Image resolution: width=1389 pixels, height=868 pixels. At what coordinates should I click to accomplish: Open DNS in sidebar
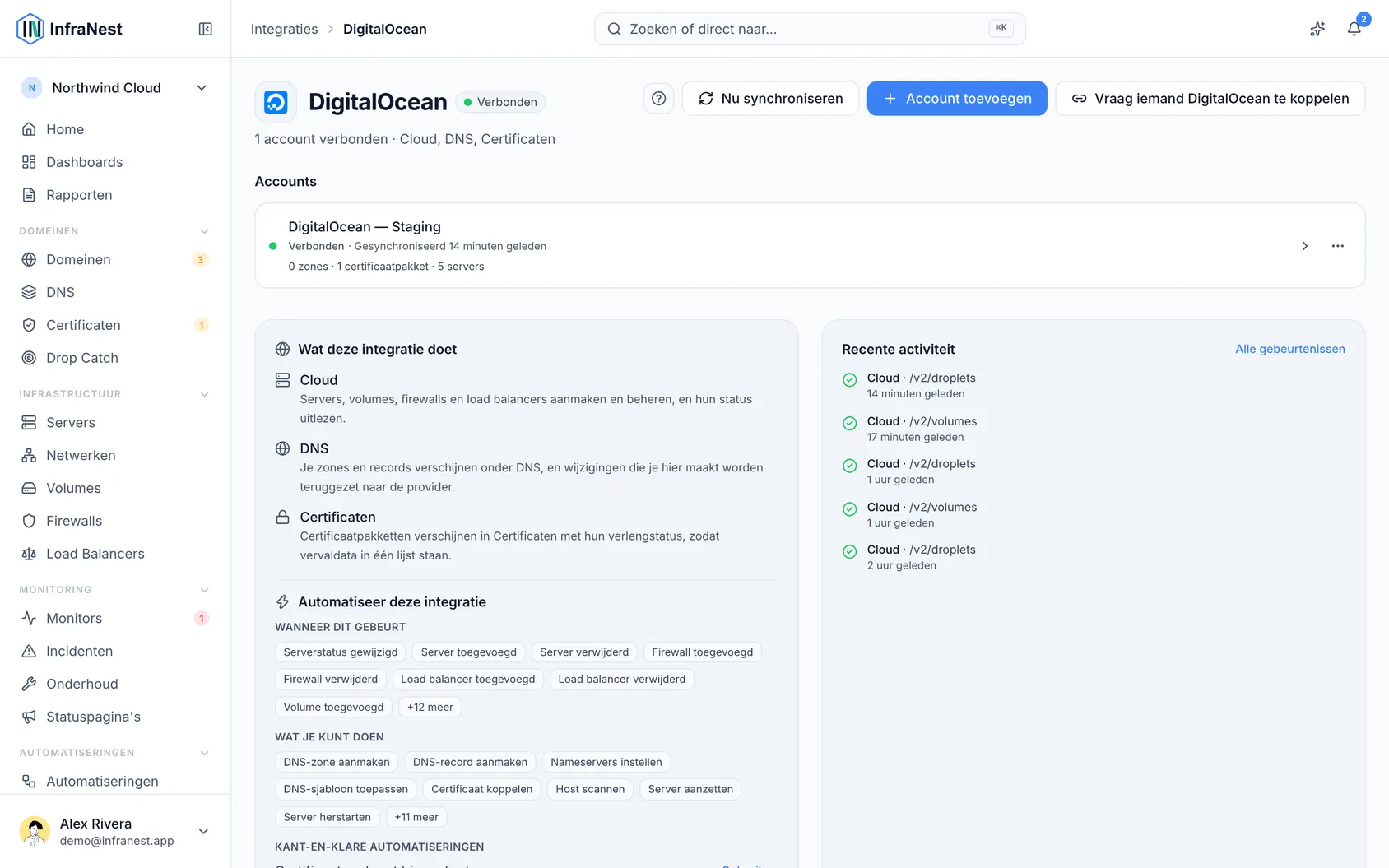tap(115, 292)
